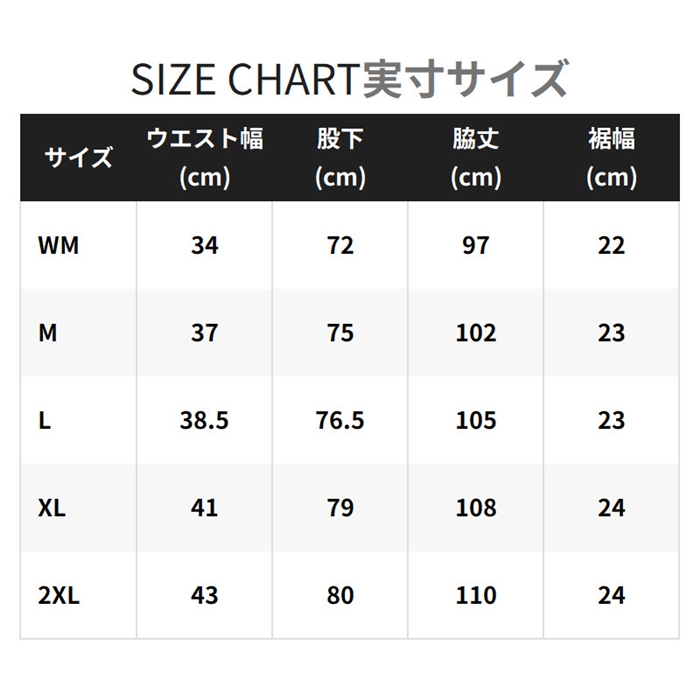Click the waist value 38.5
The height and width of the screenshot is (700, 700).
(x=204, y=420)
